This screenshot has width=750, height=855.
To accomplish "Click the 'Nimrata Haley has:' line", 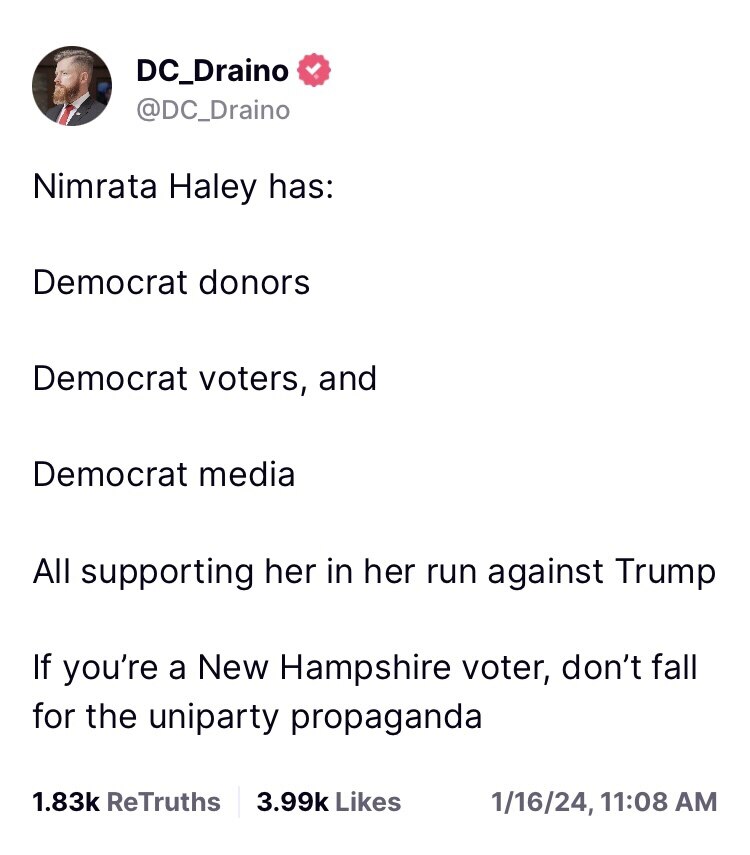I will coord(182,187).
